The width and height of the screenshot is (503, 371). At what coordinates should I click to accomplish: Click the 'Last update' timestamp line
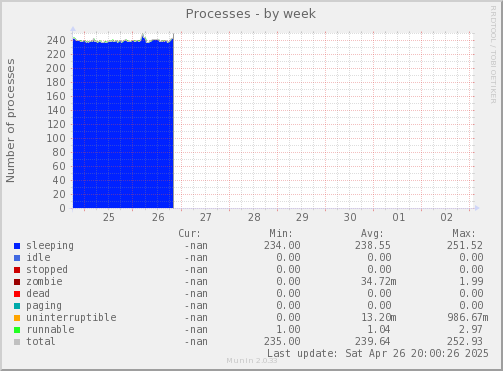point(378,353)
